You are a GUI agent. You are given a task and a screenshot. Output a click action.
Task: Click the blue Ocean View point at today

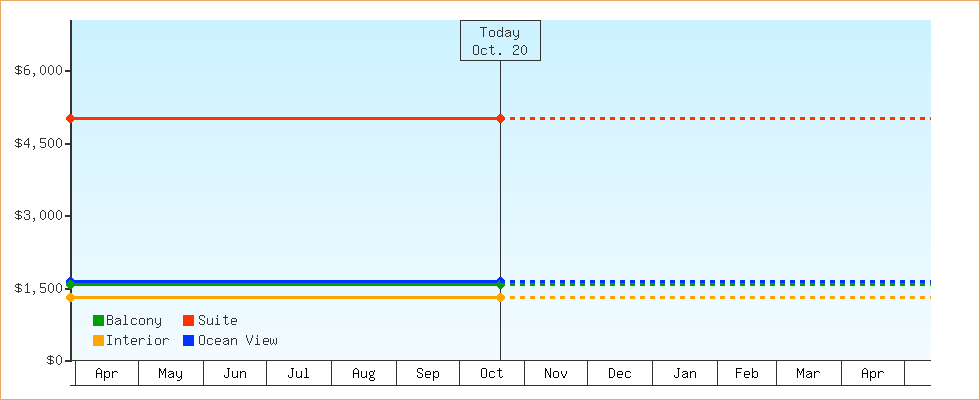500,282
